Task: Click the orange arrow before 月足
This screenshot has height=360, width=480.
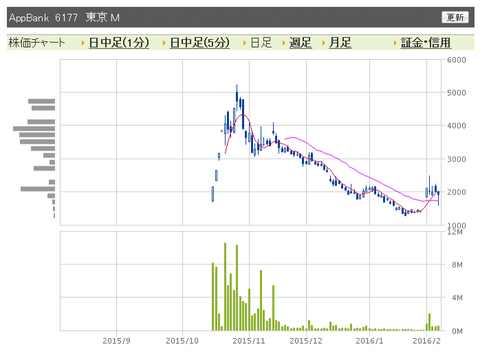Action: (x=323, y=43)
